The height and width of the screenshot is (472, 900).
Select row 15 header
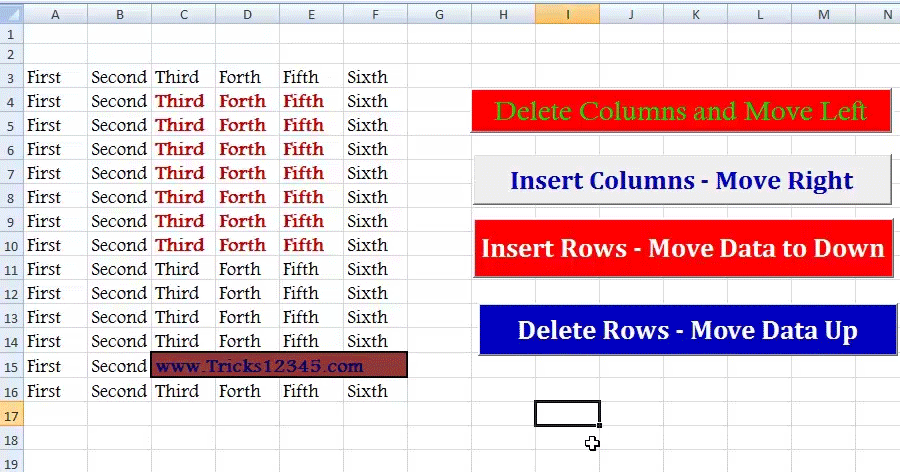pos(11,366)
